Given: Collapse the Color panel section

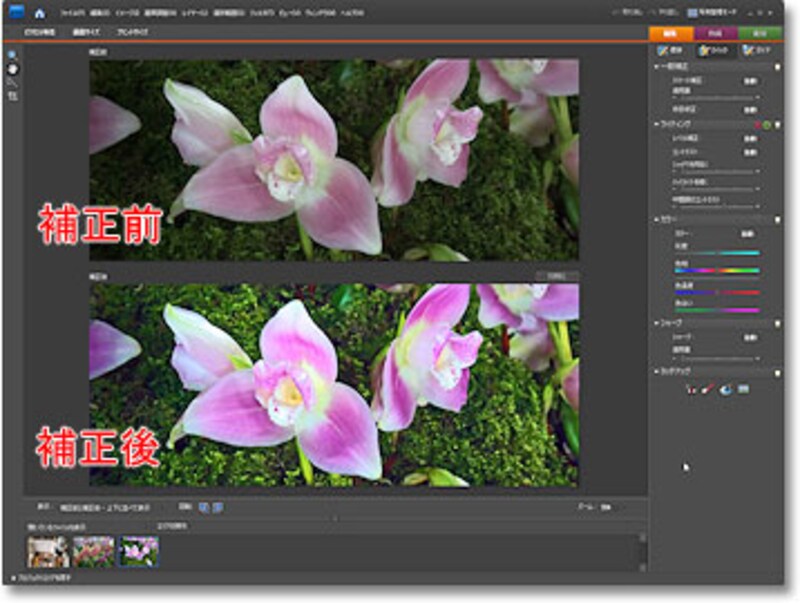Looking at the screenshot, I should pyautogui.click(x=655, y=218).
